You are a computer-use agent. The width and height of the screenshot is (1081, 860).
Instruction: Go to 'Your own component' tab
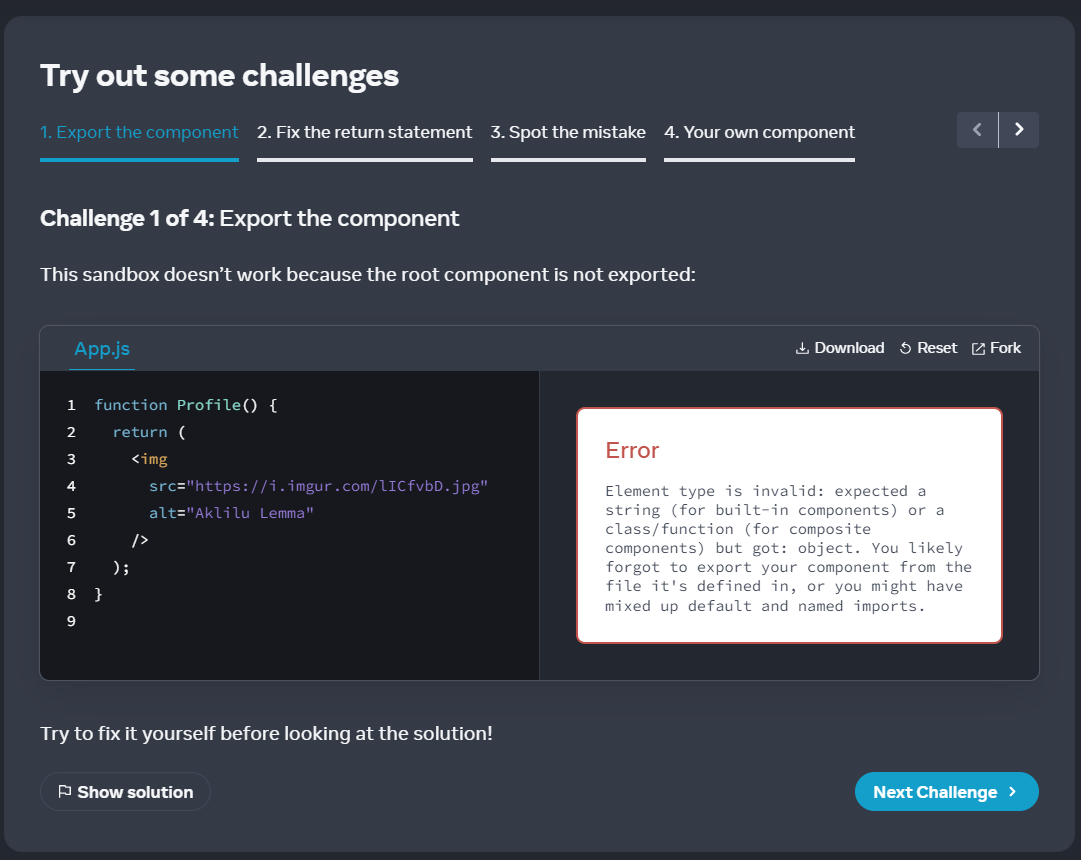[x=759, y=132]
